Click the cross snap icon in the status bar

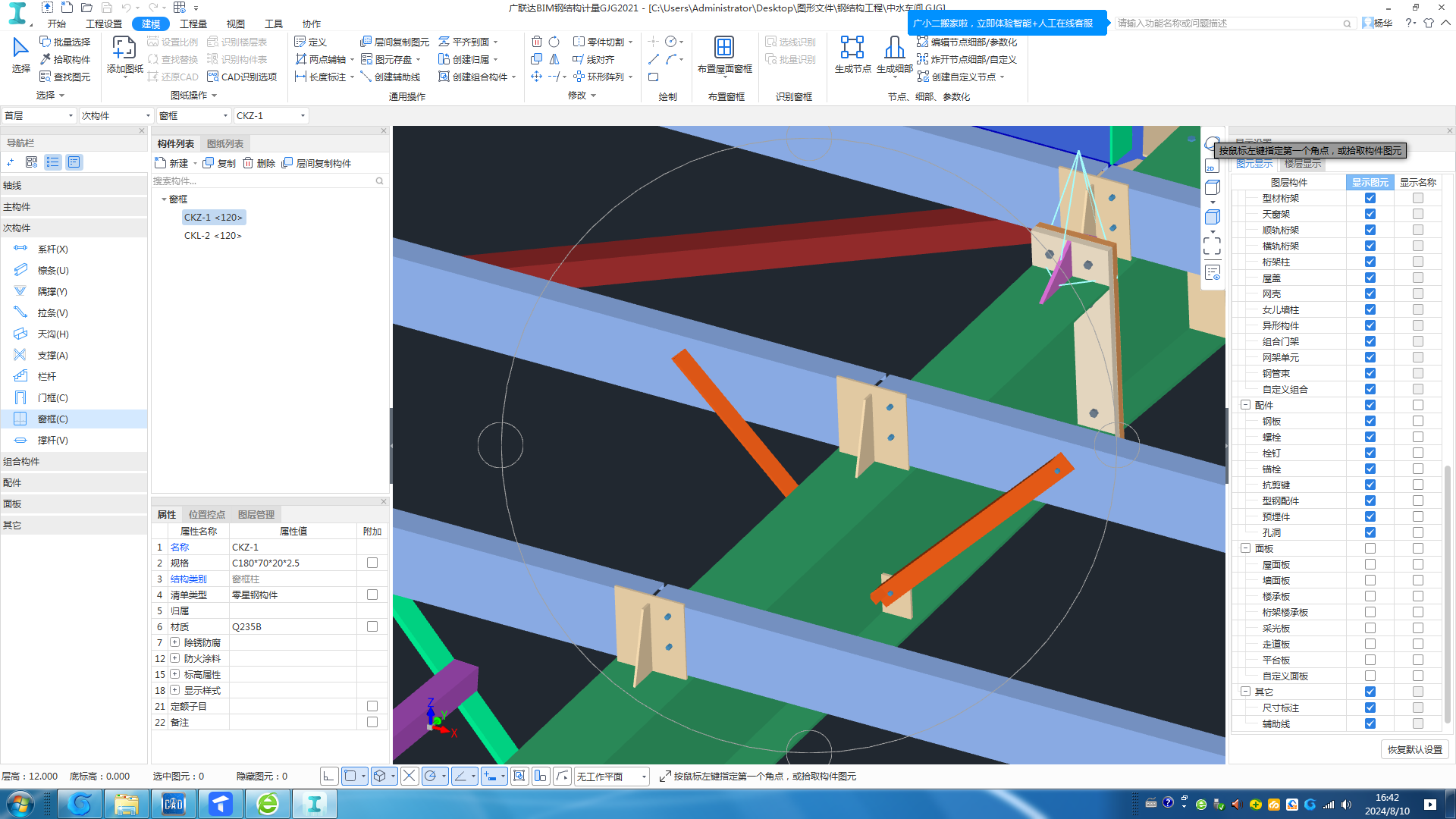click(409, 776)
